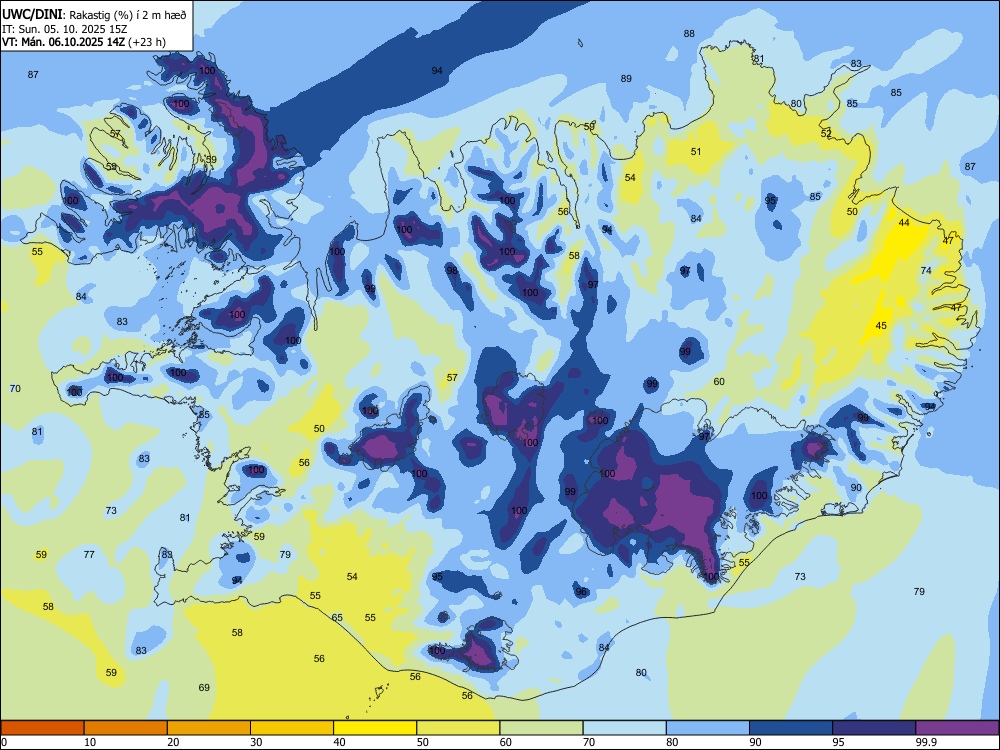Pick the 20–30 light orange legend swatch
Screen dimensions: 1000x750
(x=209, y=728)
